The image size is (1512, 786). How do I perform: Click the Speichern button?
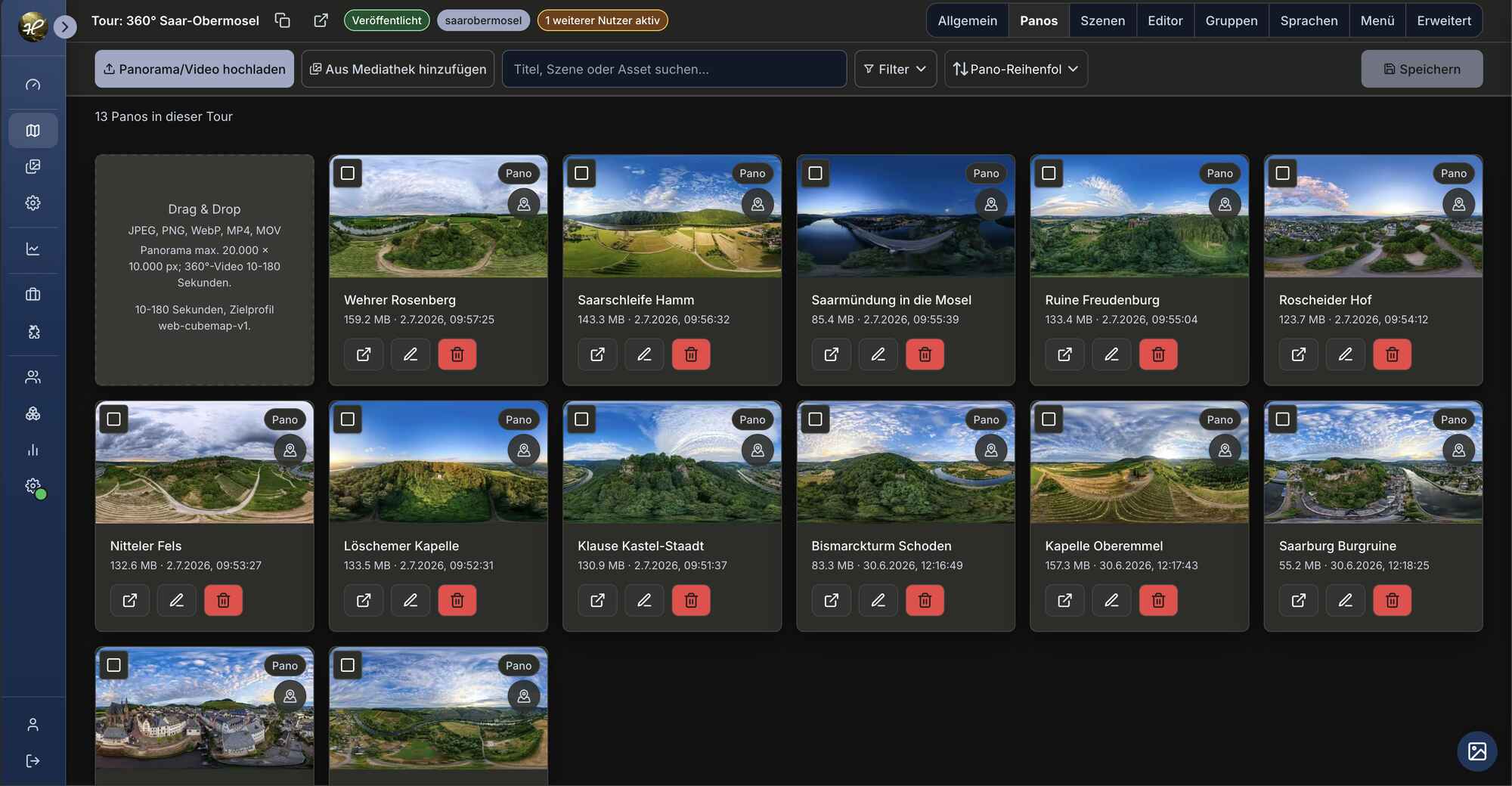pyautogui.click(x=1422, y=69)
